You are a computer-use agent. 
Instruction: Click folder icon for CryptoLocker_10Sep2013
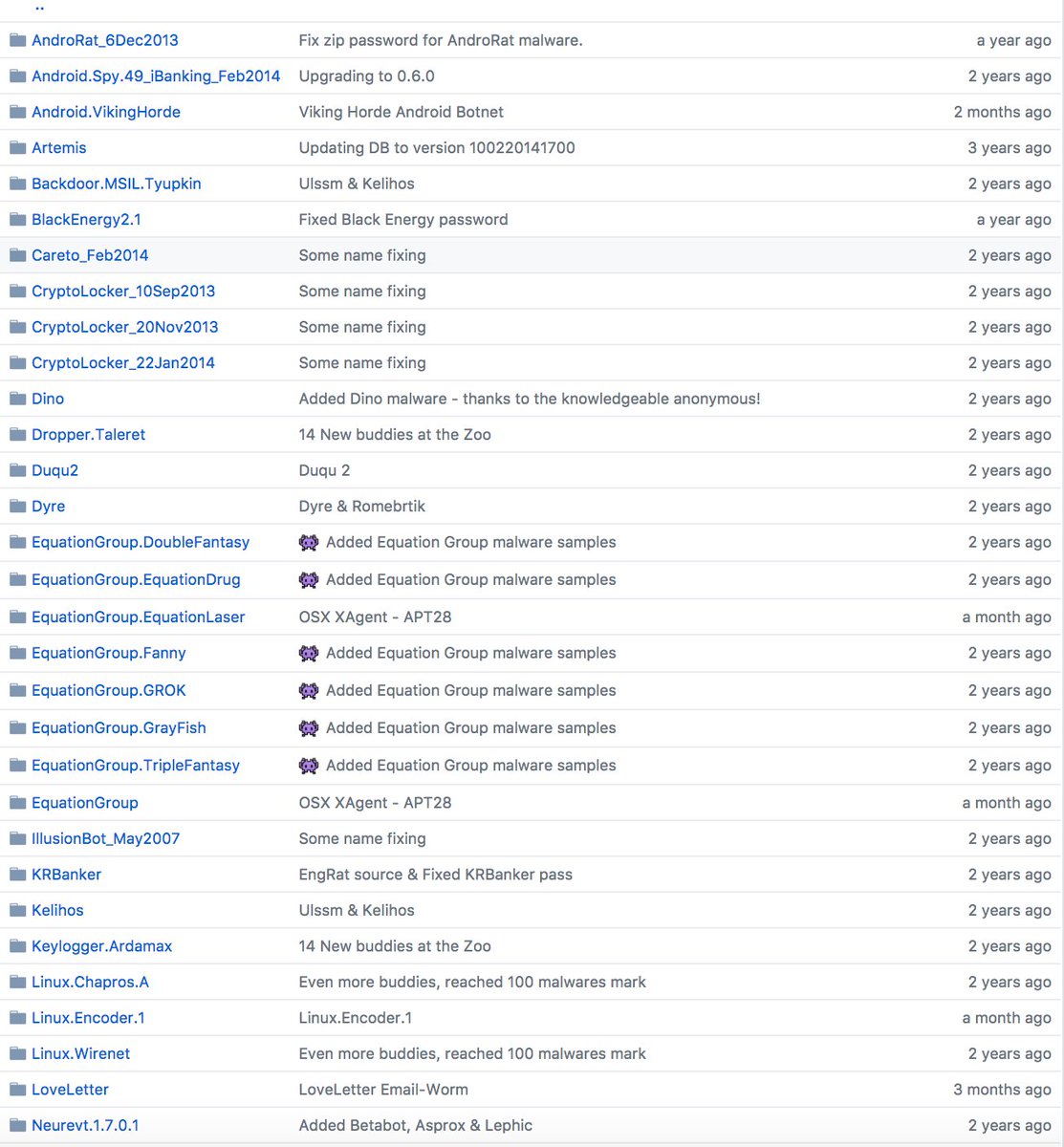point(17,291)
